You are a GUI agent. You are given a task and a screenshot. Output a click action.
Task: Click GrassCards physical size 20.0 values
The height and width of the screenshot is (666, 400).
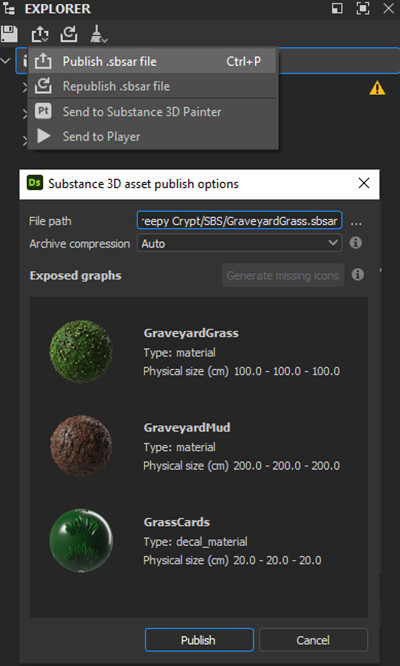click(x=277, y=561)
